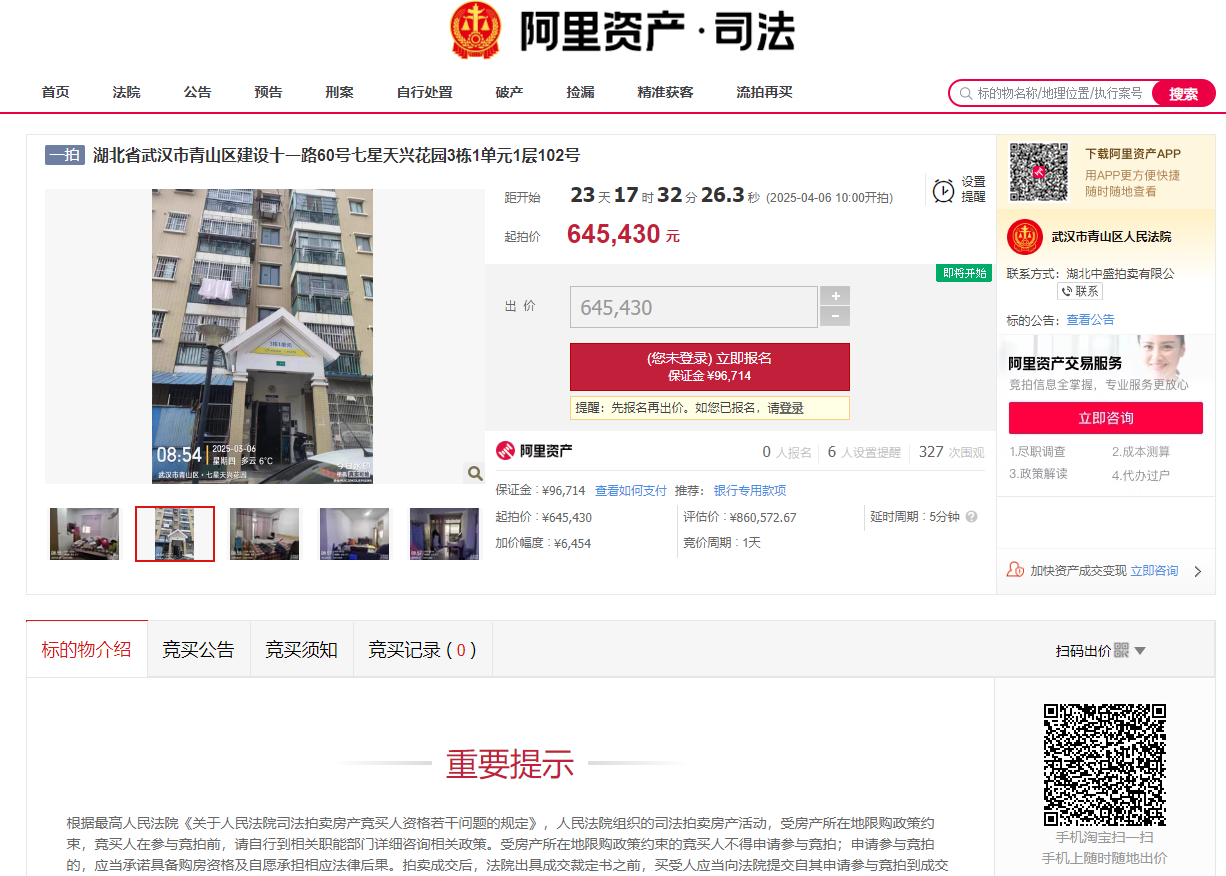Switch to the 竞买记录 tab
The height and width of the screenshot is (876, 1226).
click(x=422, y=649)
